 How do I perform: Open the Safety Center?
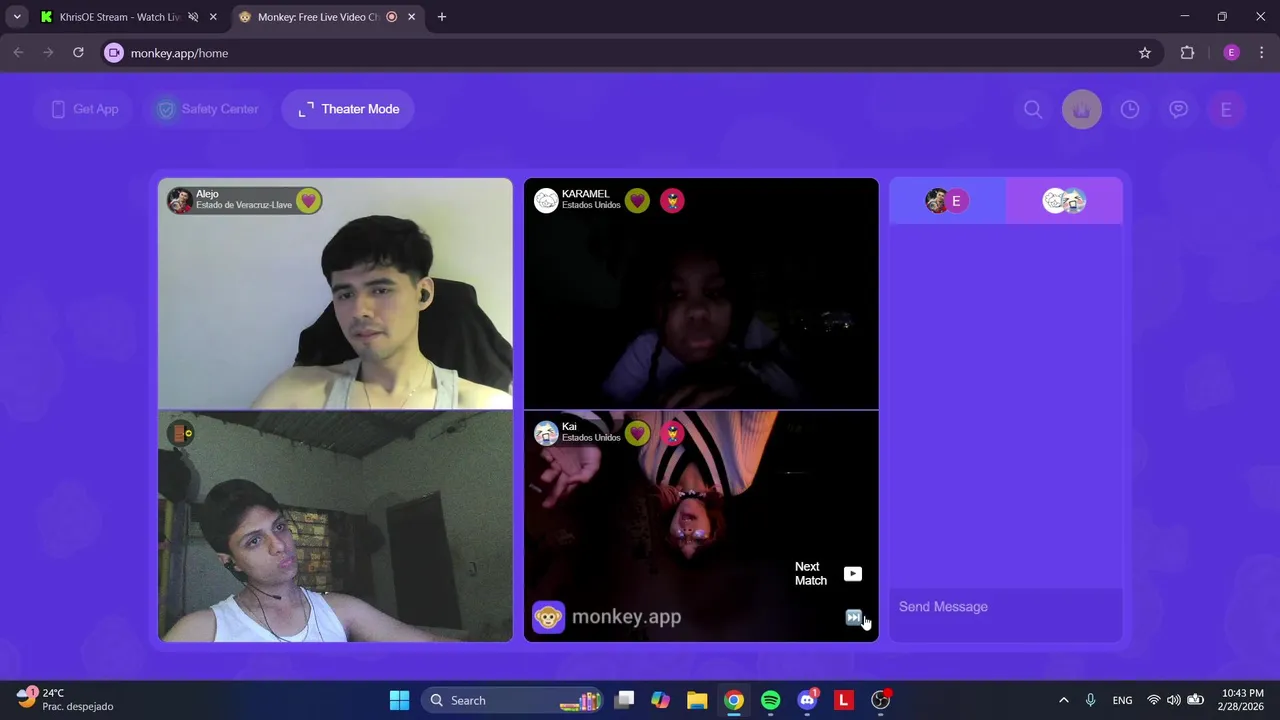208,109
